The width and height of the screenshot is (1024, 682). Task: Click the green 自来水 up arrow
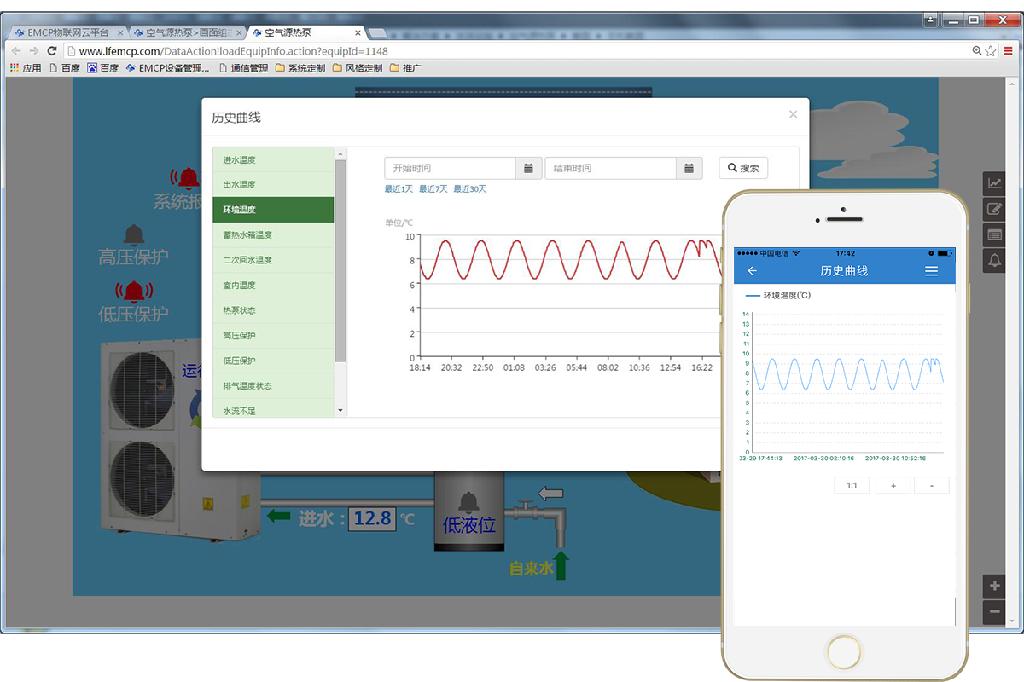[x=561, y=566]
